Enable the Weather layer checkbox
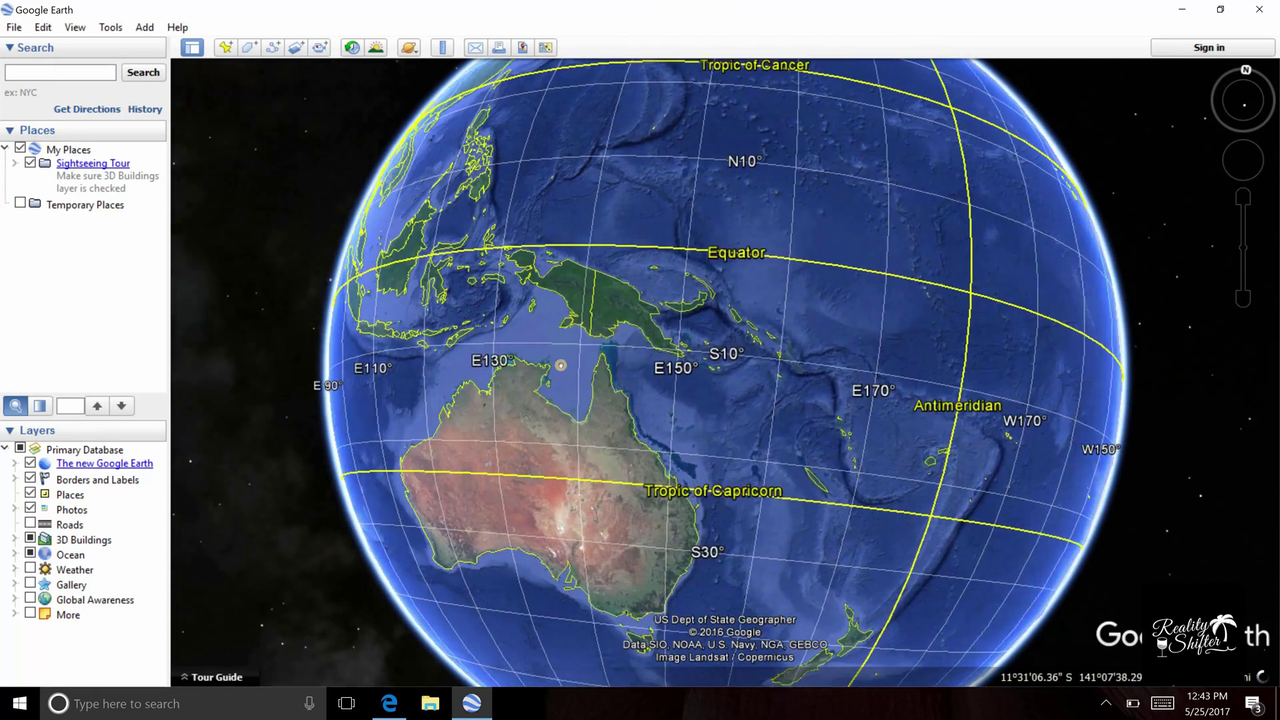 point(30,569)
